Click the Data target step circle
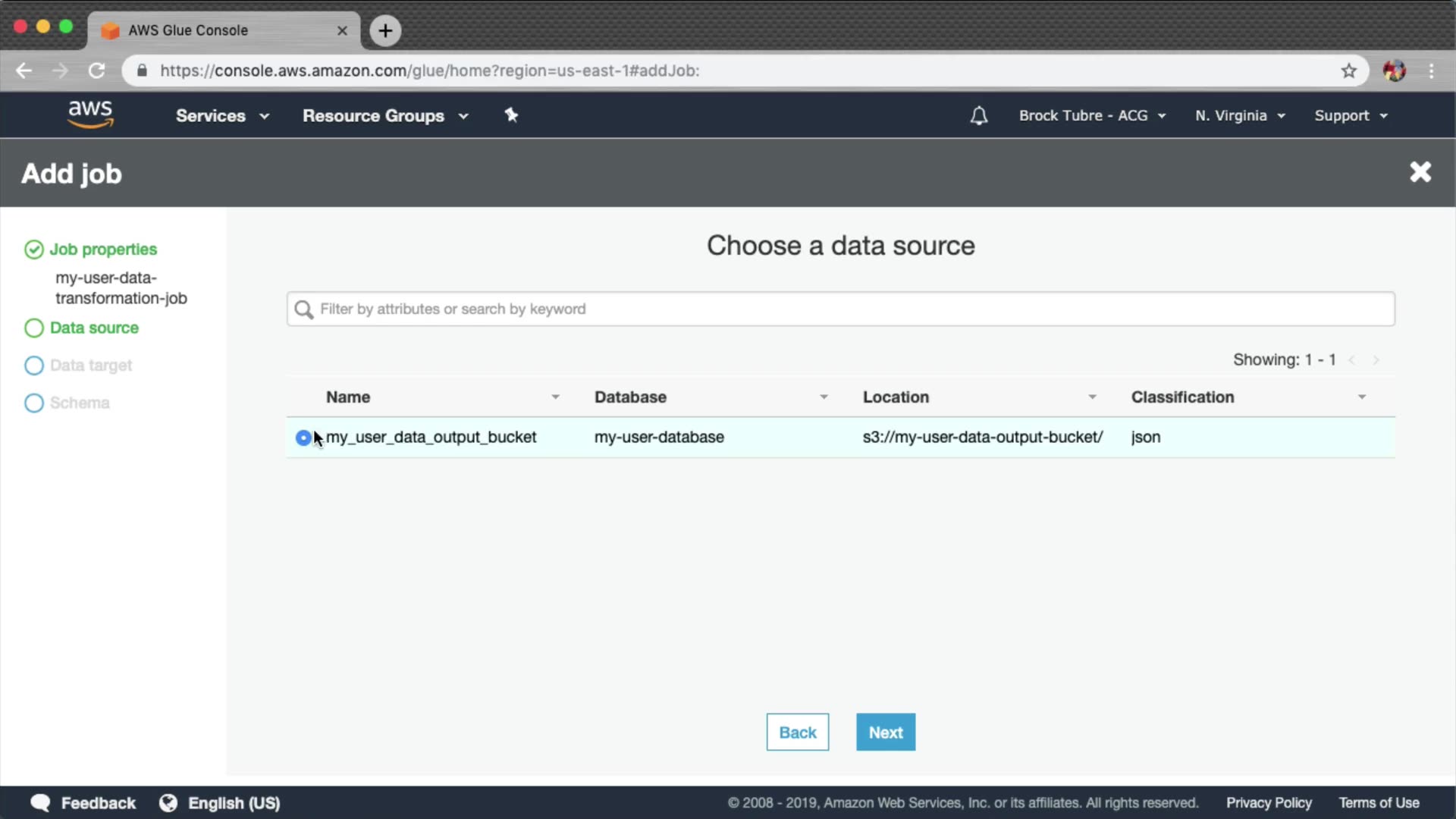Screen dimensions: 1456x819 click(34, 366)
